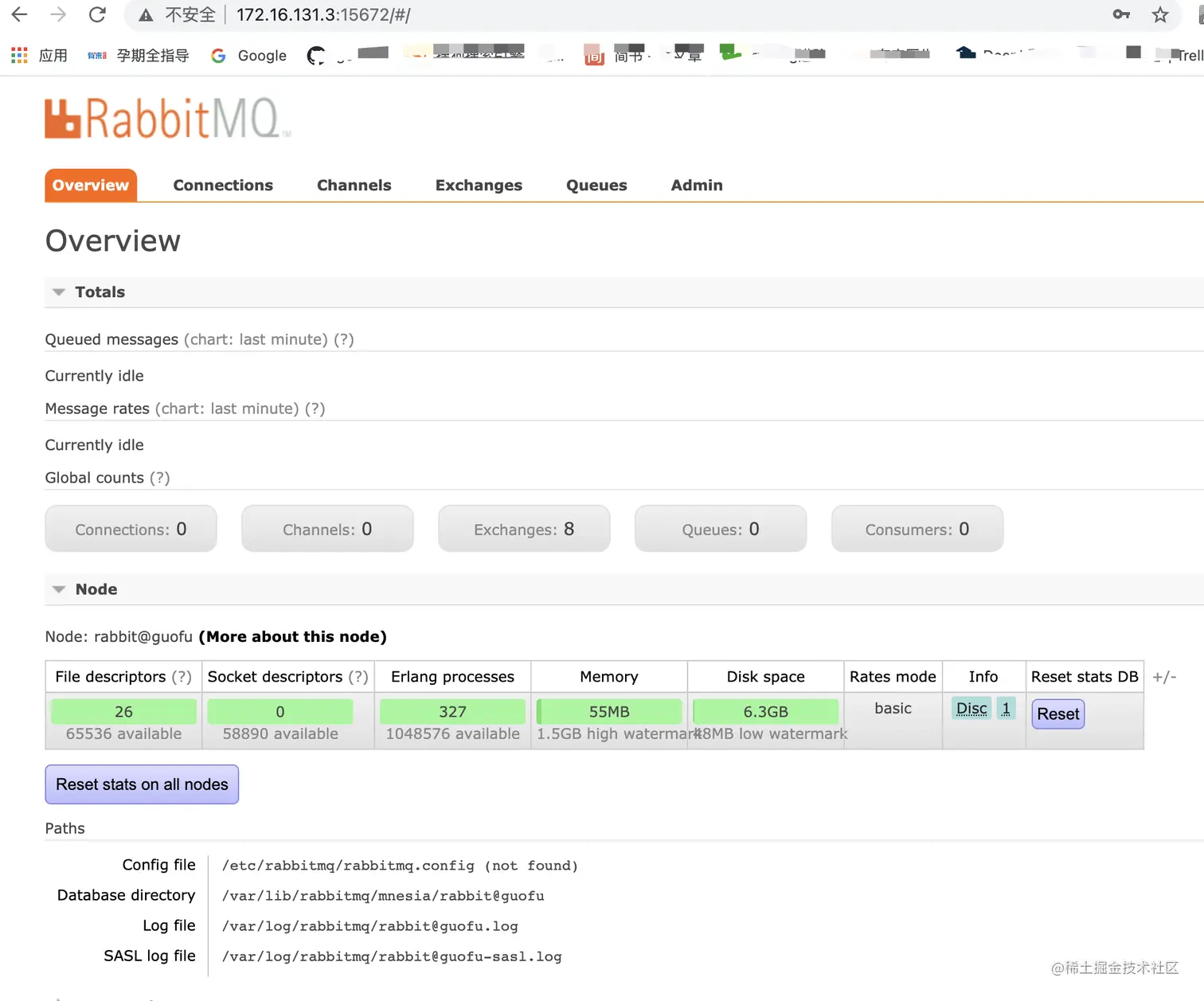Click the Memory column header
The height and width of the screenshot is (1001, 1204).
coord(609,677)
